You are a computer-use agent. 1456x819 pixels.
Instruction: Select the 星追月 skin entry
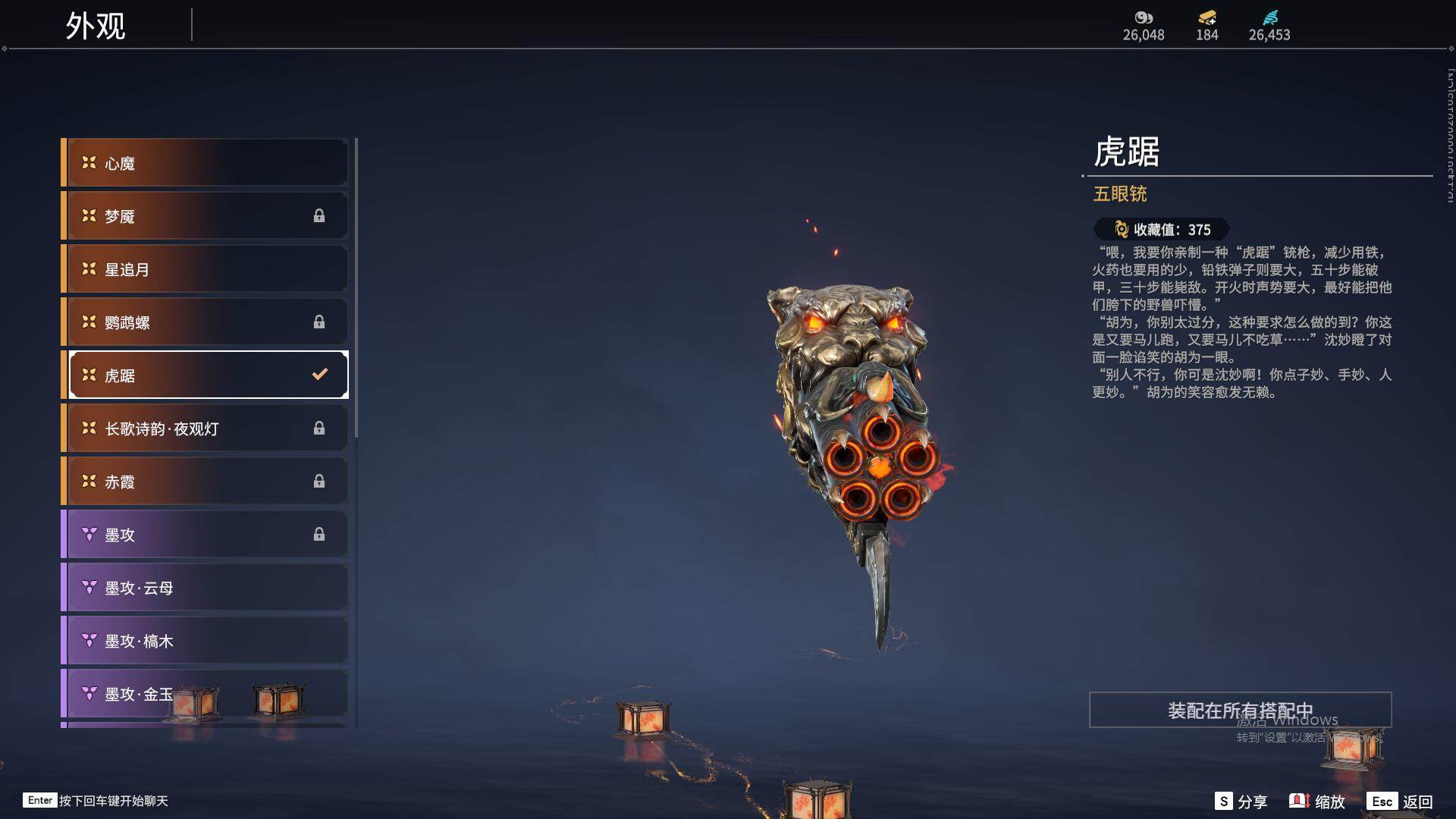coord(205,268)
